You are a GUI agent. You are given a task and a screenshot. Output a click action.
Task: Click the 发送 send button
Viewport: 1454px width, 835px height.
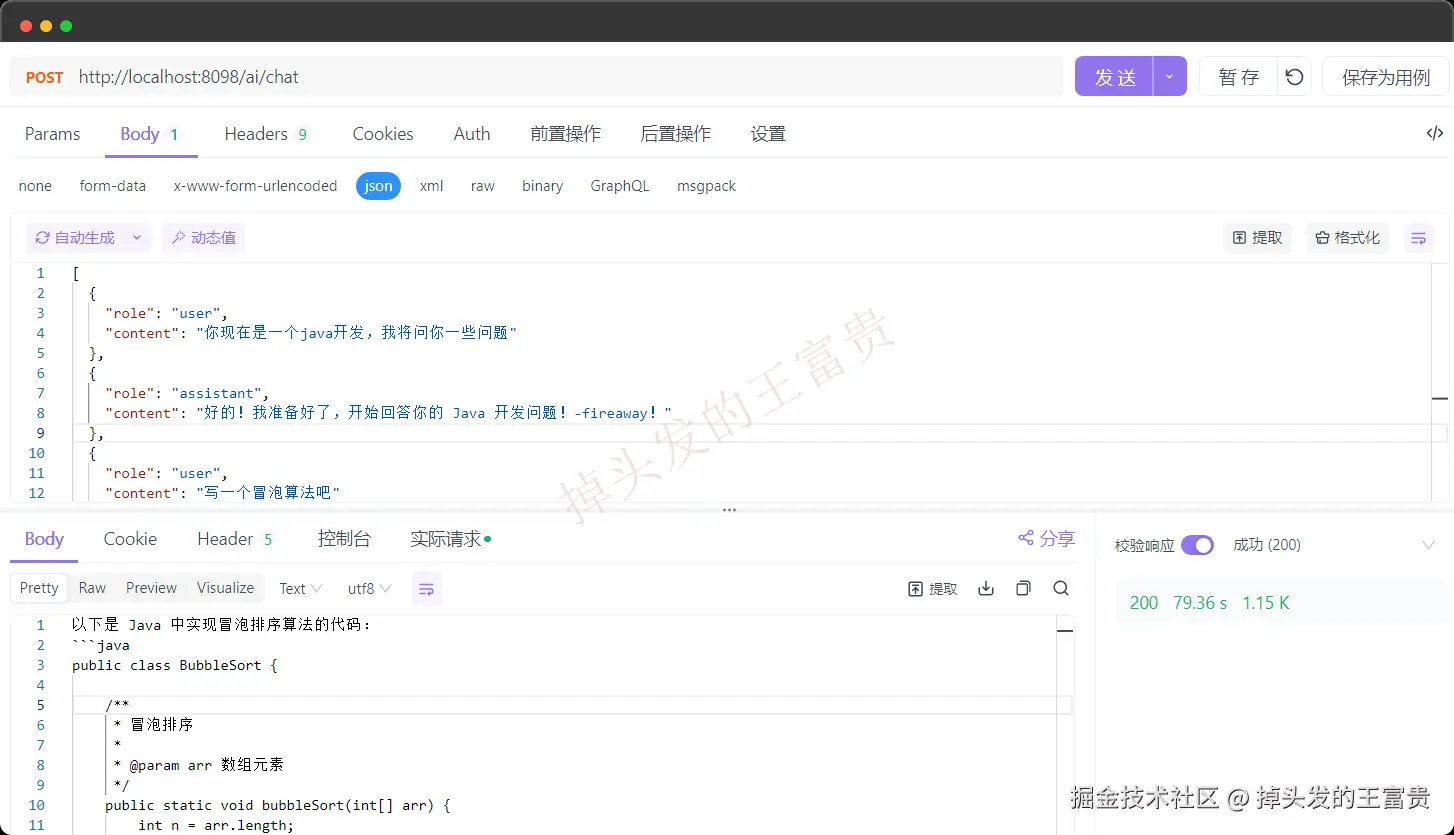point(1115,77)
